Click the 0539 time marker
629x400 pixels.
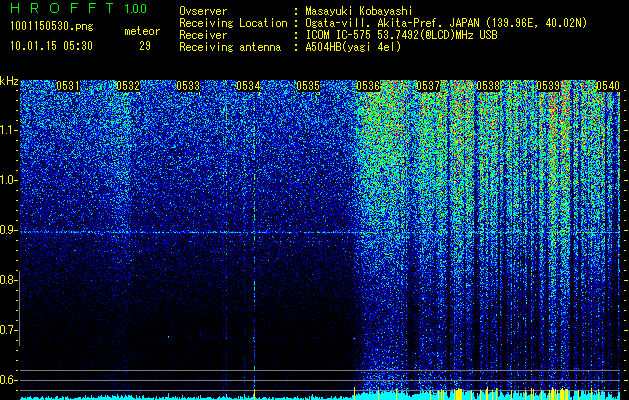(x=548, y=86)
